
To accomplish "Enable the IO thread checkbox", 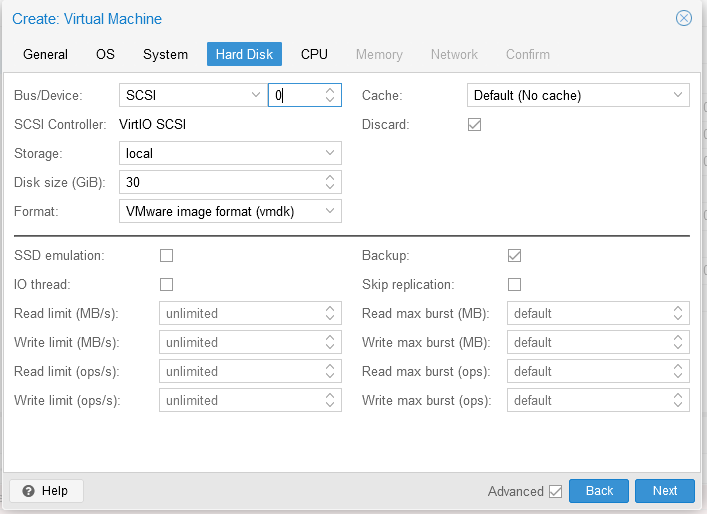I will tap(167, 284).
